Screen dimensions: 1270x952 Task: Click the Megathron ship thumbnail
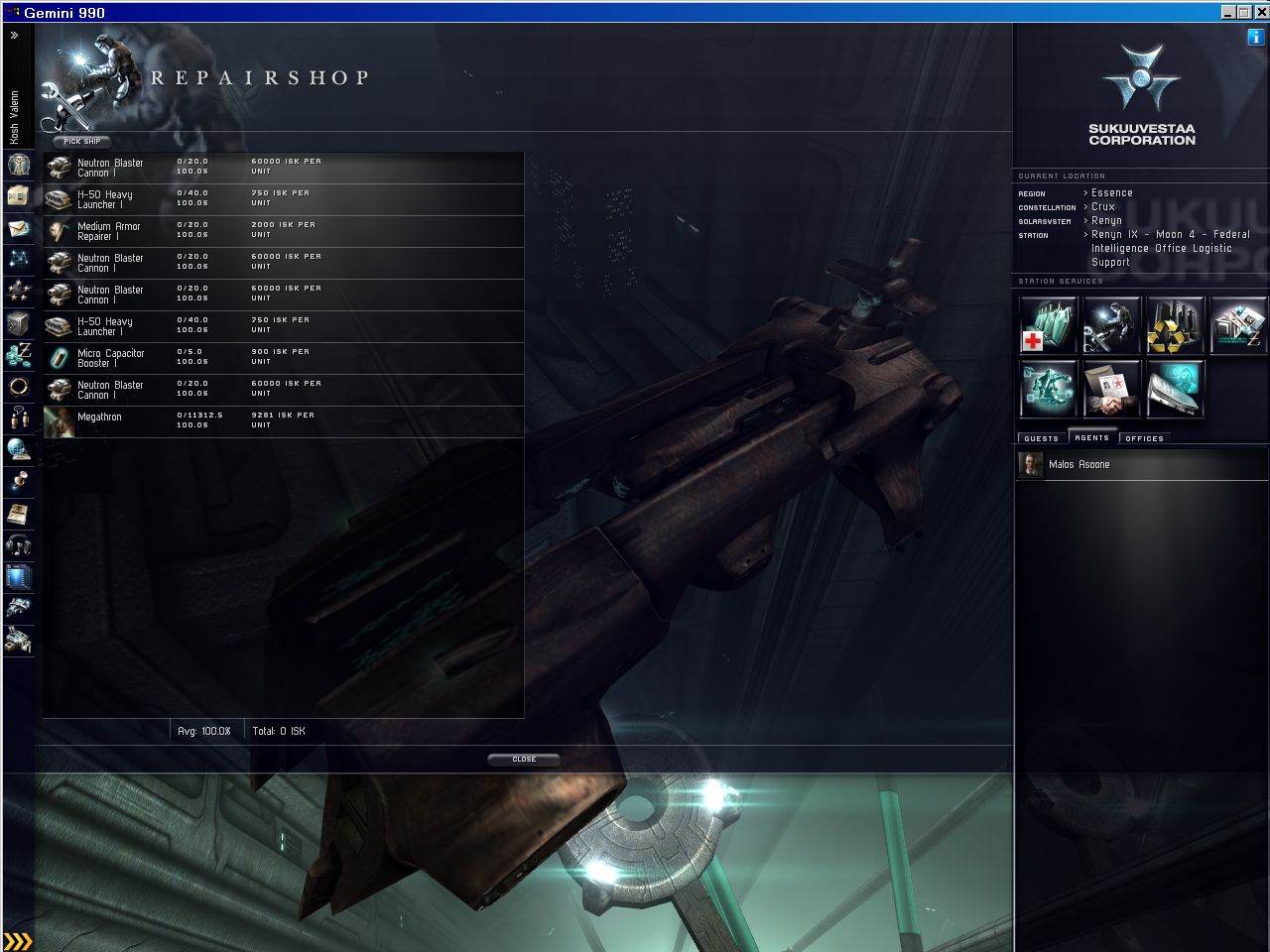[x=60, y=422]
